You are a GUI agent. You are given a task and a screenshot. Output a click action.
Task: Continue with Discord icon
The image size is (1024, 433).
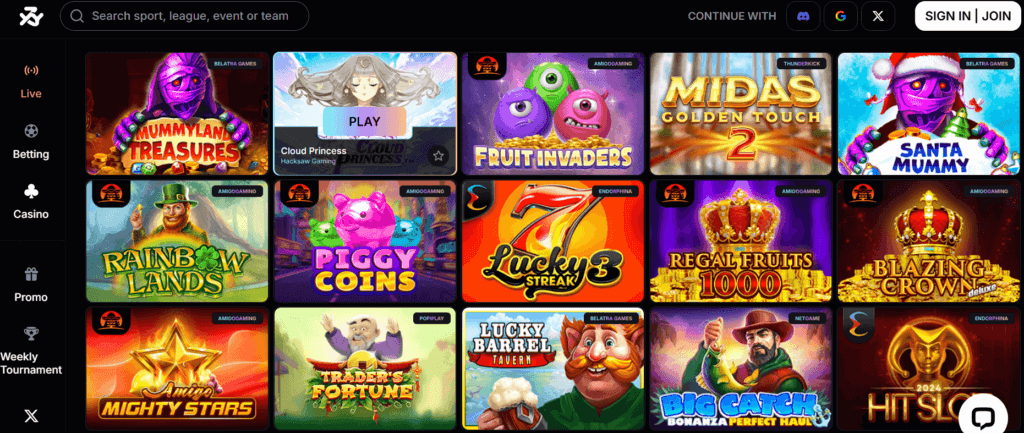click(803, 16)
